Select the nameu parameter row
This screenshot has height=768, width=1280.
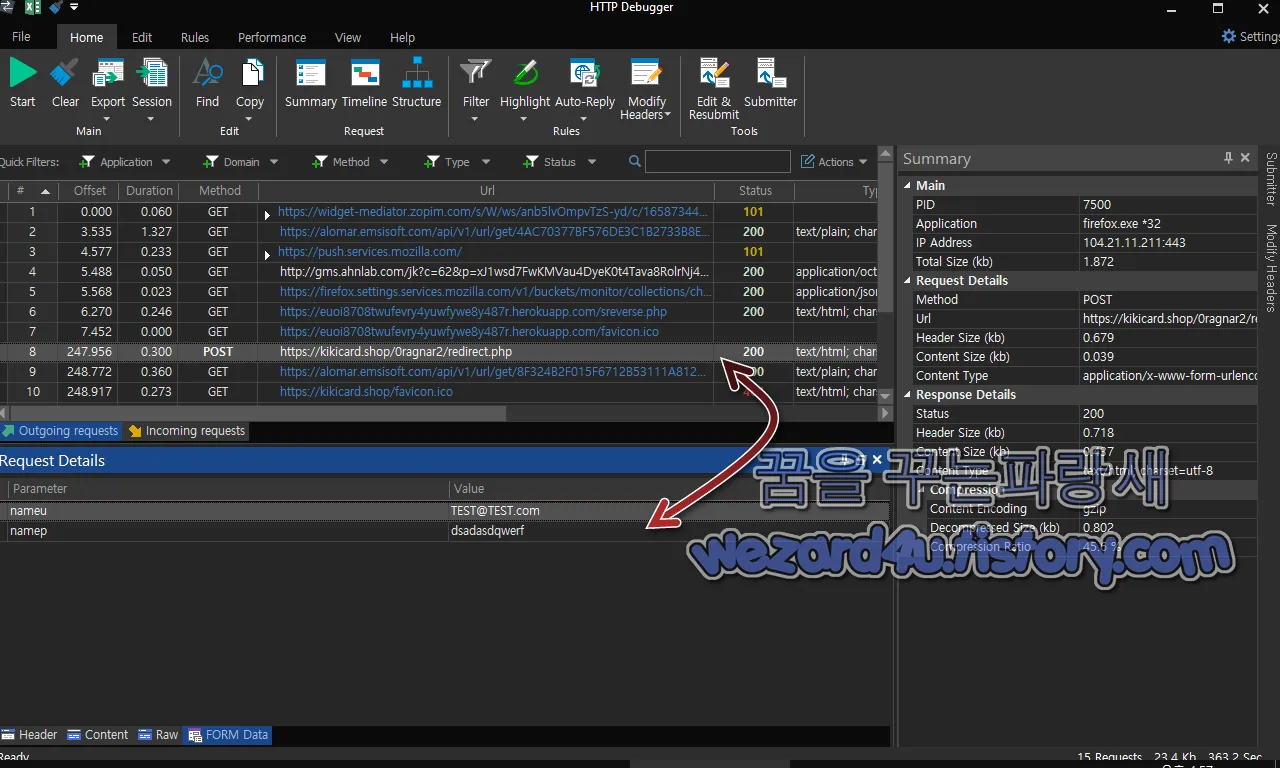(444, 511)
